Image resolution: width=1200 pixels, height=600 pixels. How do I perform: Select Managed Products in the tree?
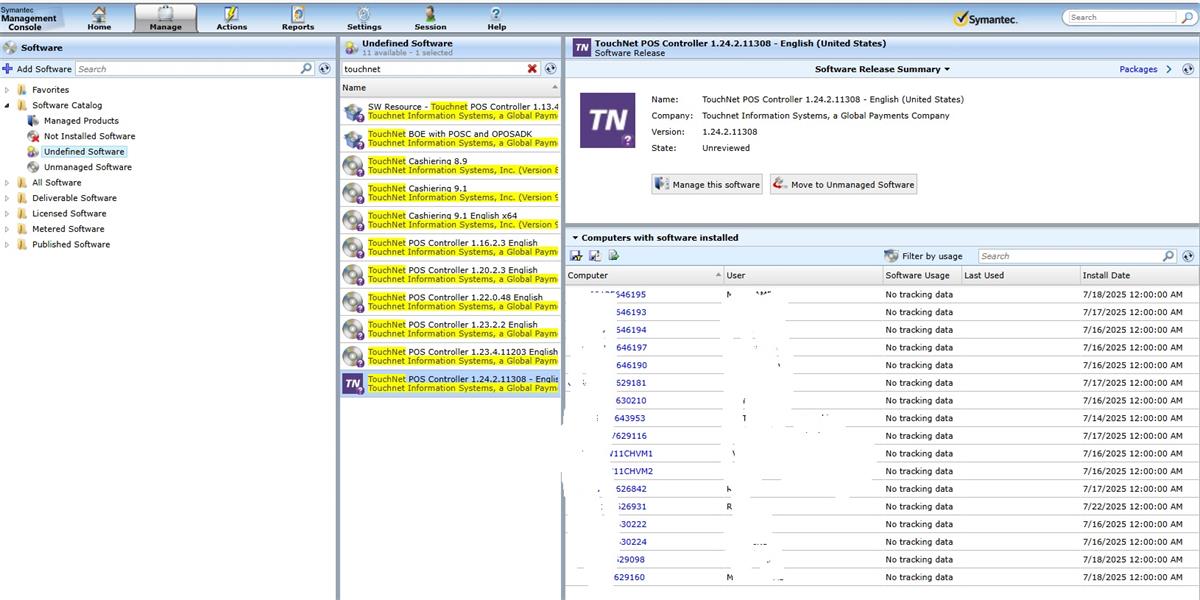[x=81, y=121]
